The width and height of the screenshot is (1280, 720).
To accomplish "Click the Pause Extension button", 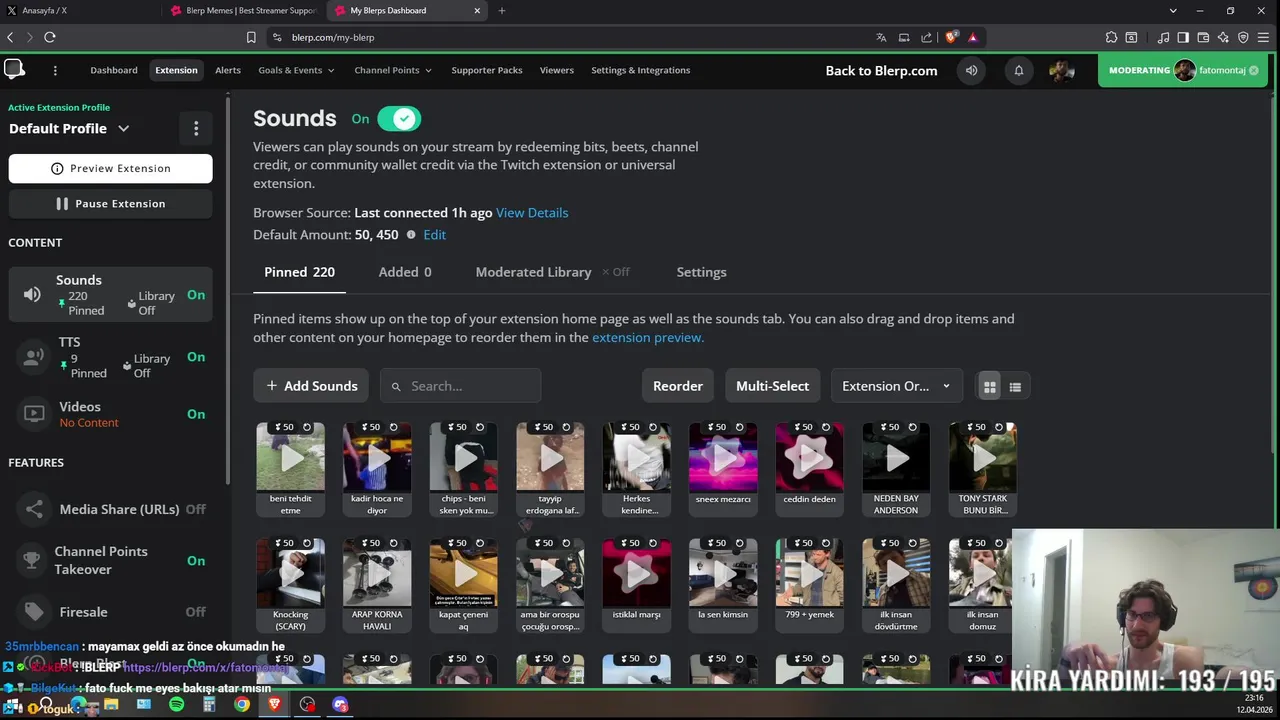I will [111, 203].
